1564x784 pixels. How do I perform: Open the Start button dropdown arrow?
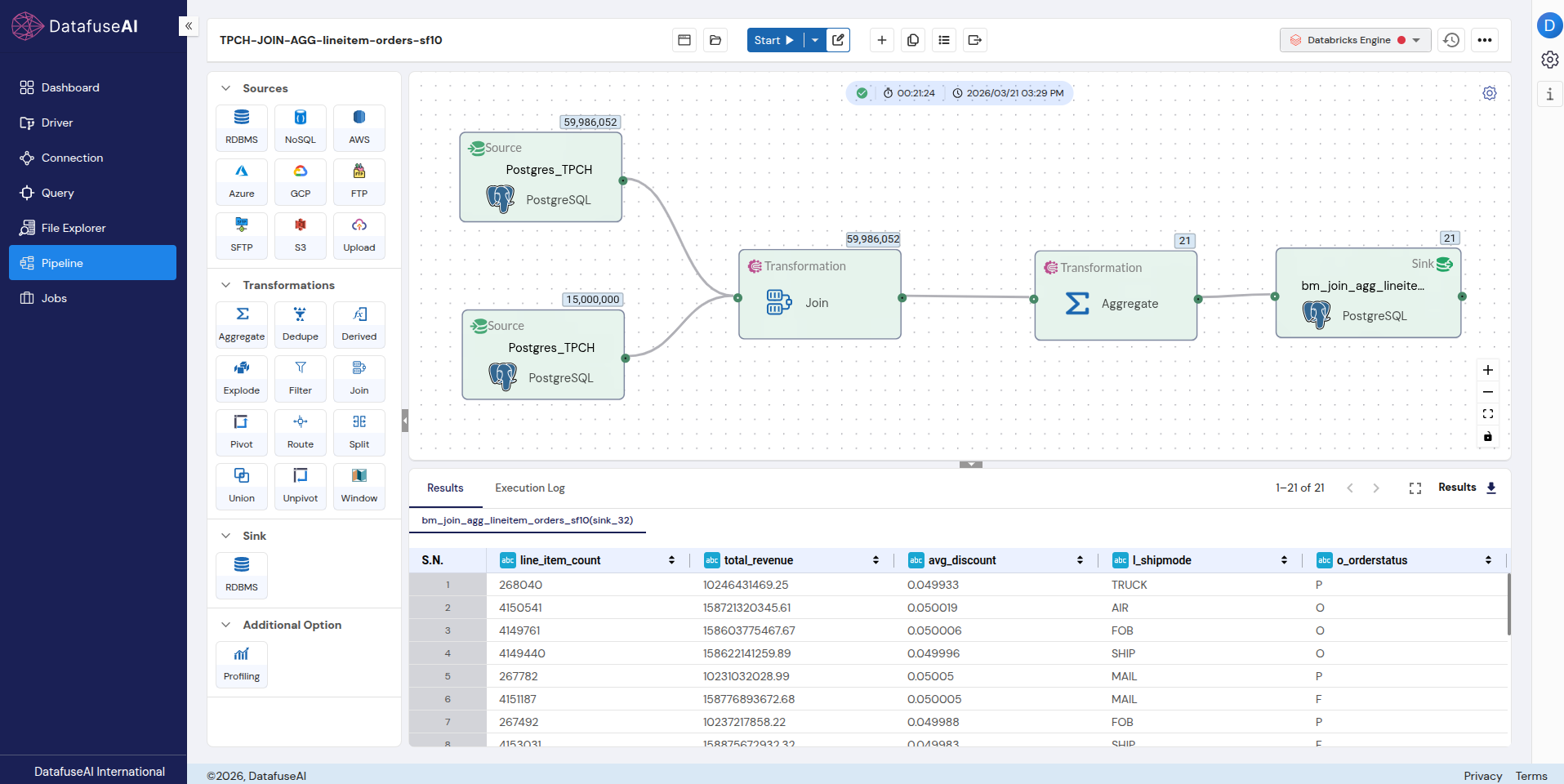tap(815, 40)
